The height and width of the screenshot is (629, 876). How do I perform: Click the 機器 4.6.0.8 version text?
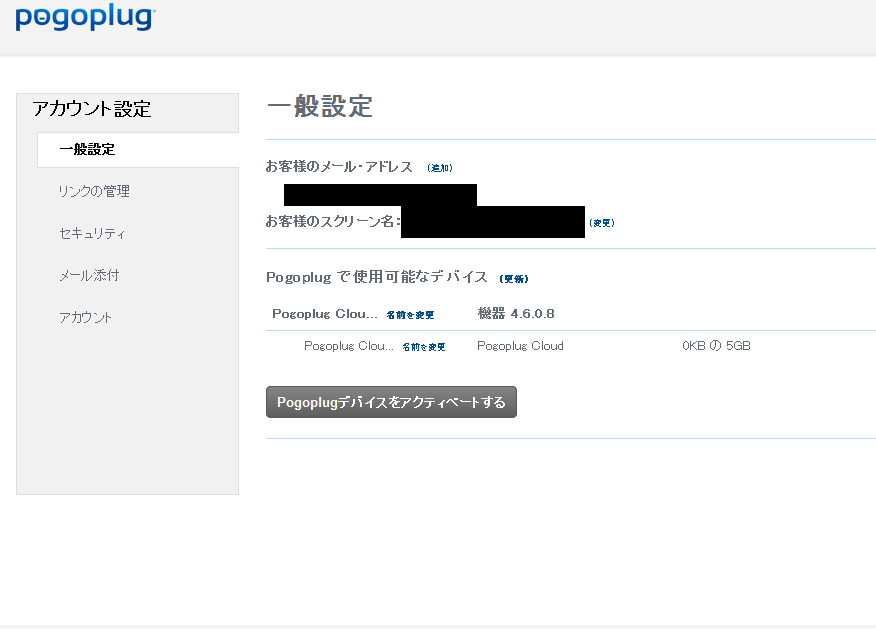[x=516, y=314]
